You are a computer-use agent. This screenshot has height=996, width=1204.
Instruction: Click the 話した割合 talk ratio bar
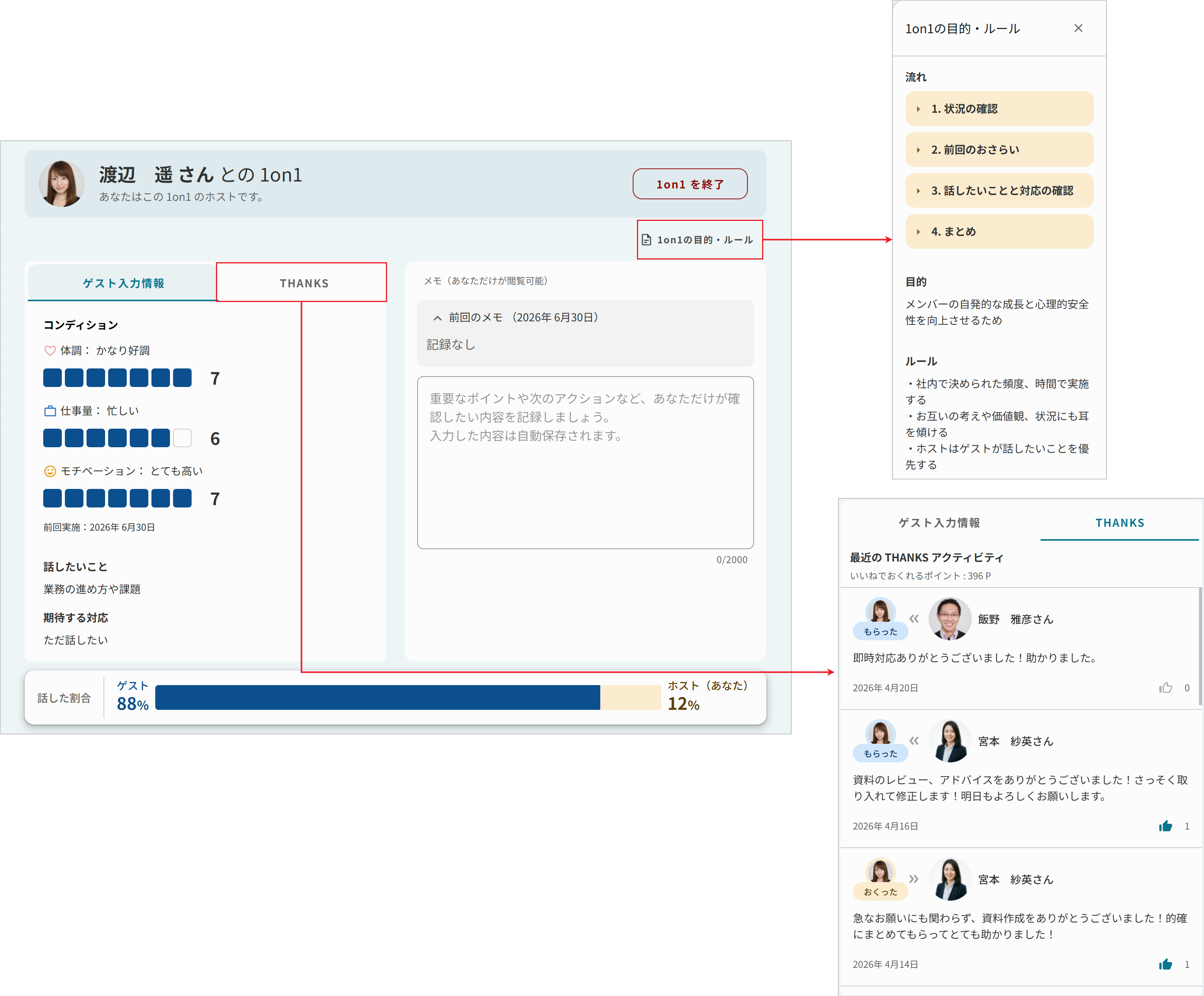coord(408,697)
